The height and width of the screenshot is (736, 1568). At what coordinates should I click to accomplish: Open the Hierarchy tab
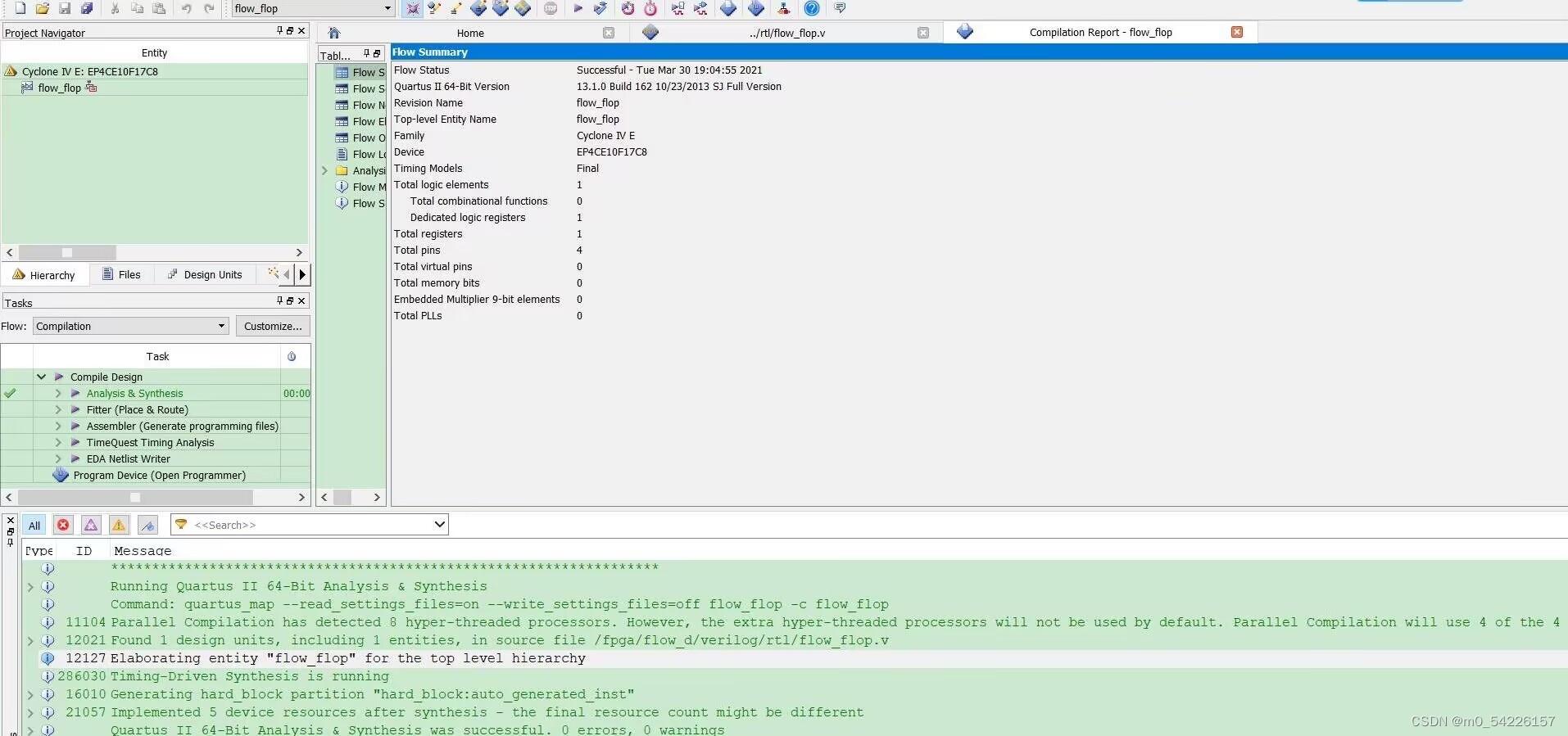[x=44, y=275]
